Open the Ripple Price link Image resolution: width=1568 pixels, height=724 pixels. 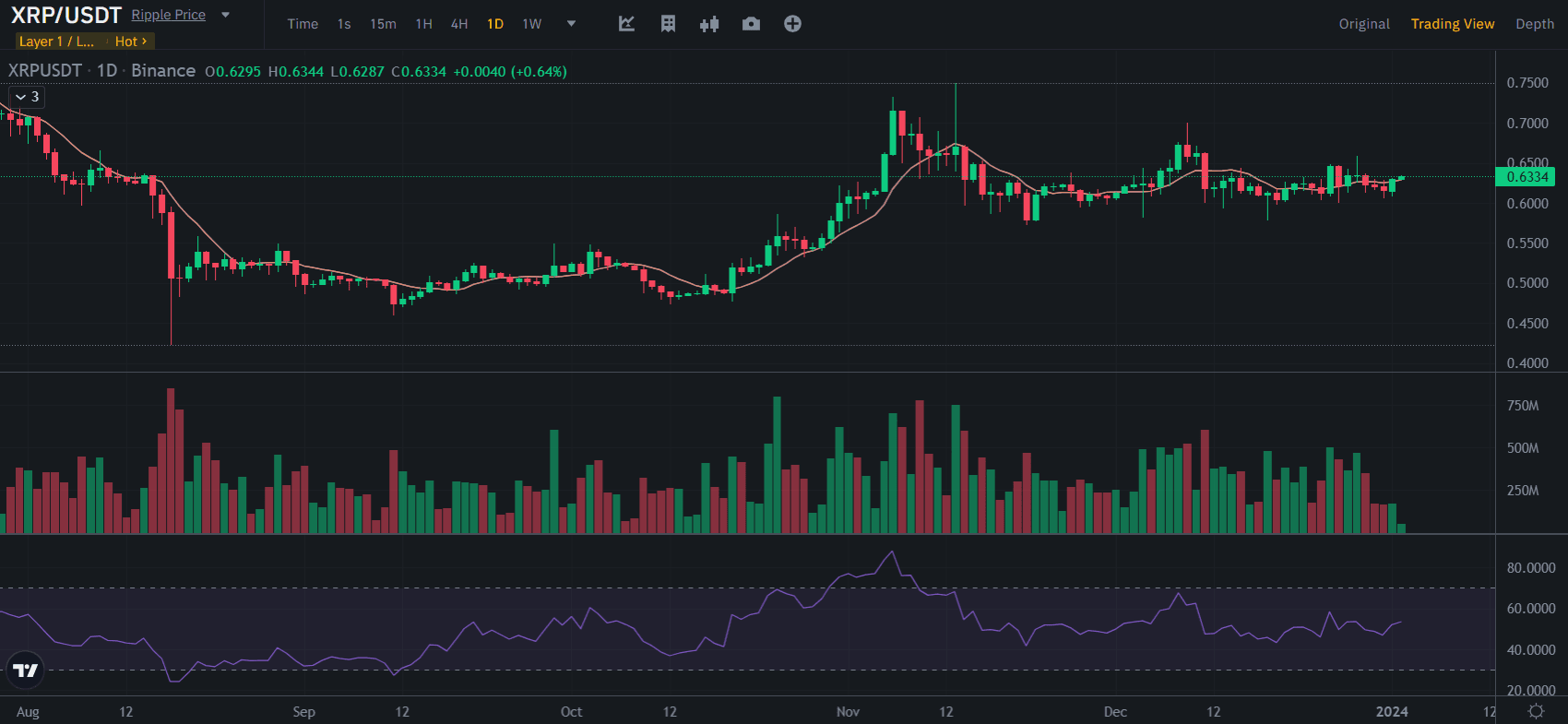coord(169,15)
